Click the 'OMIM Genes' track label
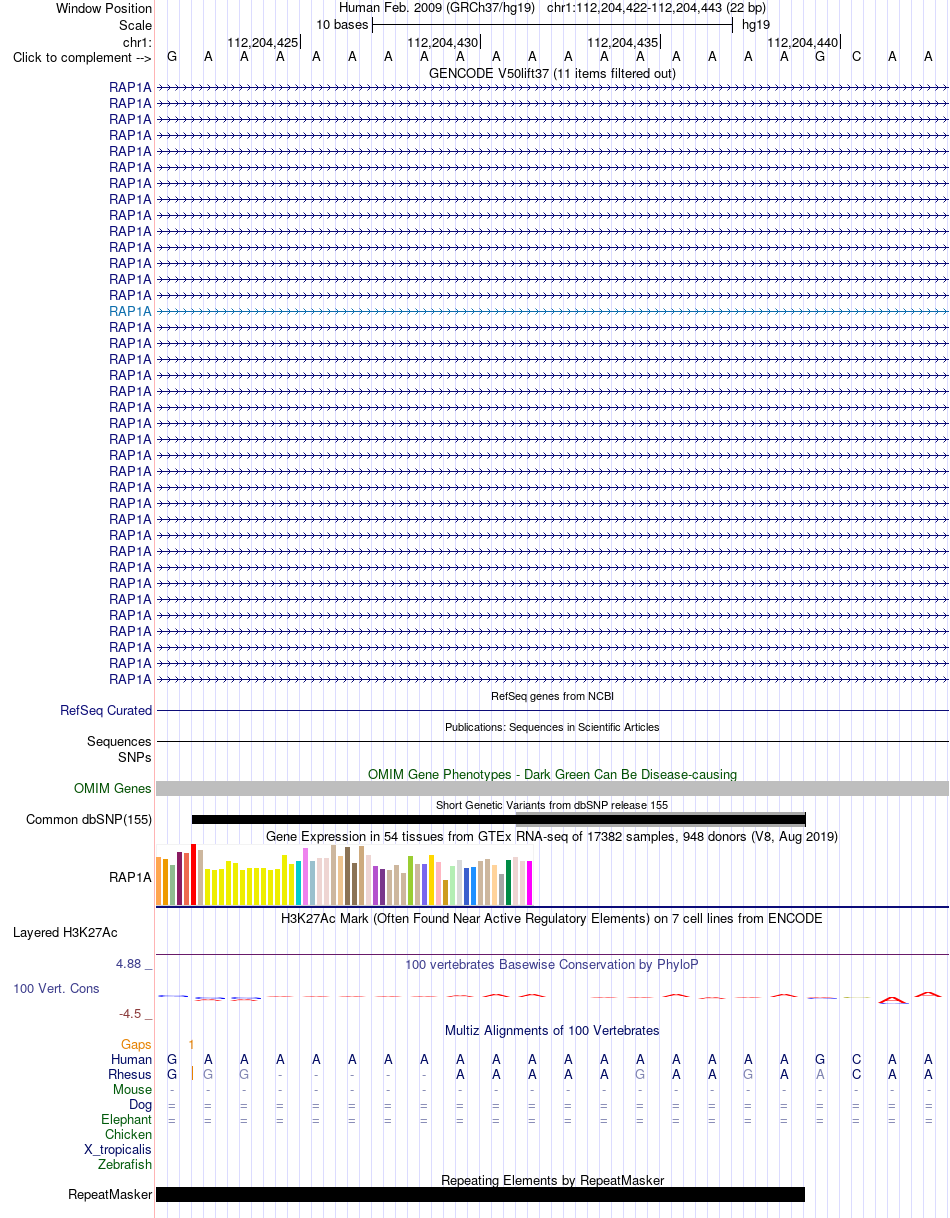The width and height of the screenshot is (950, 1218). pos(113,788)
